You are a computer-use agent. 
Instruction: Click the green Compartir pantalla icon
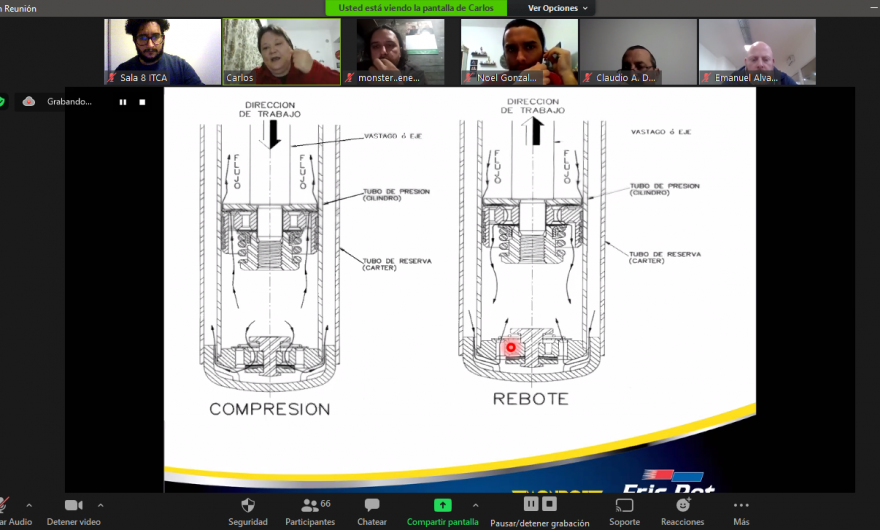coord(442,505)
